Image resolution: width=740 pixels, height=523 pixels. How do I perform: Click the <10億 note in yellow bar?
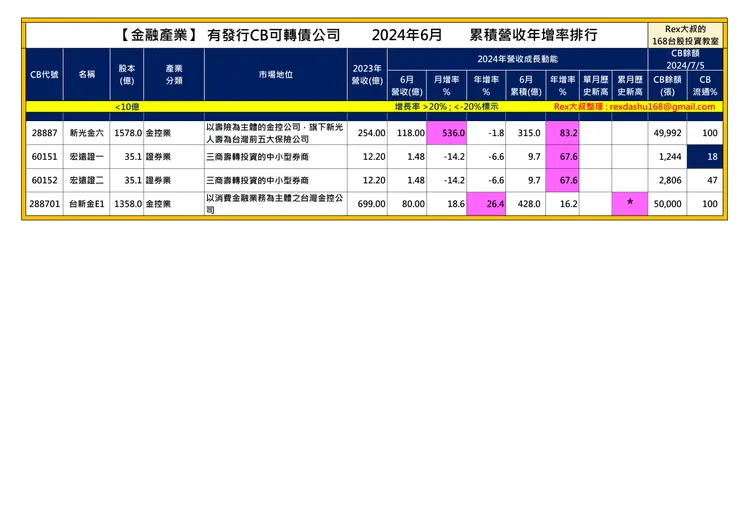click(126, 107)
